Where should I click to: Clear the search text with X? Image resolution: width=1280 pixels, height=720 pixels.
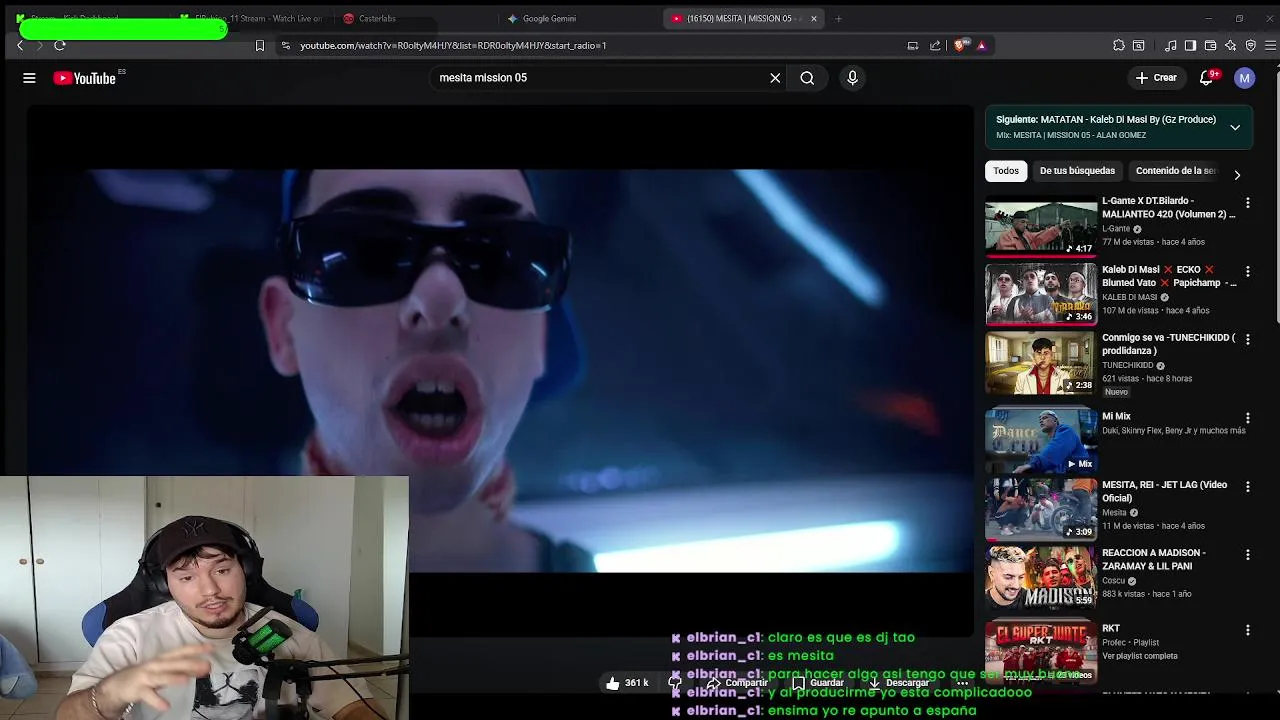pyautogui.click(x=775, y=78)
